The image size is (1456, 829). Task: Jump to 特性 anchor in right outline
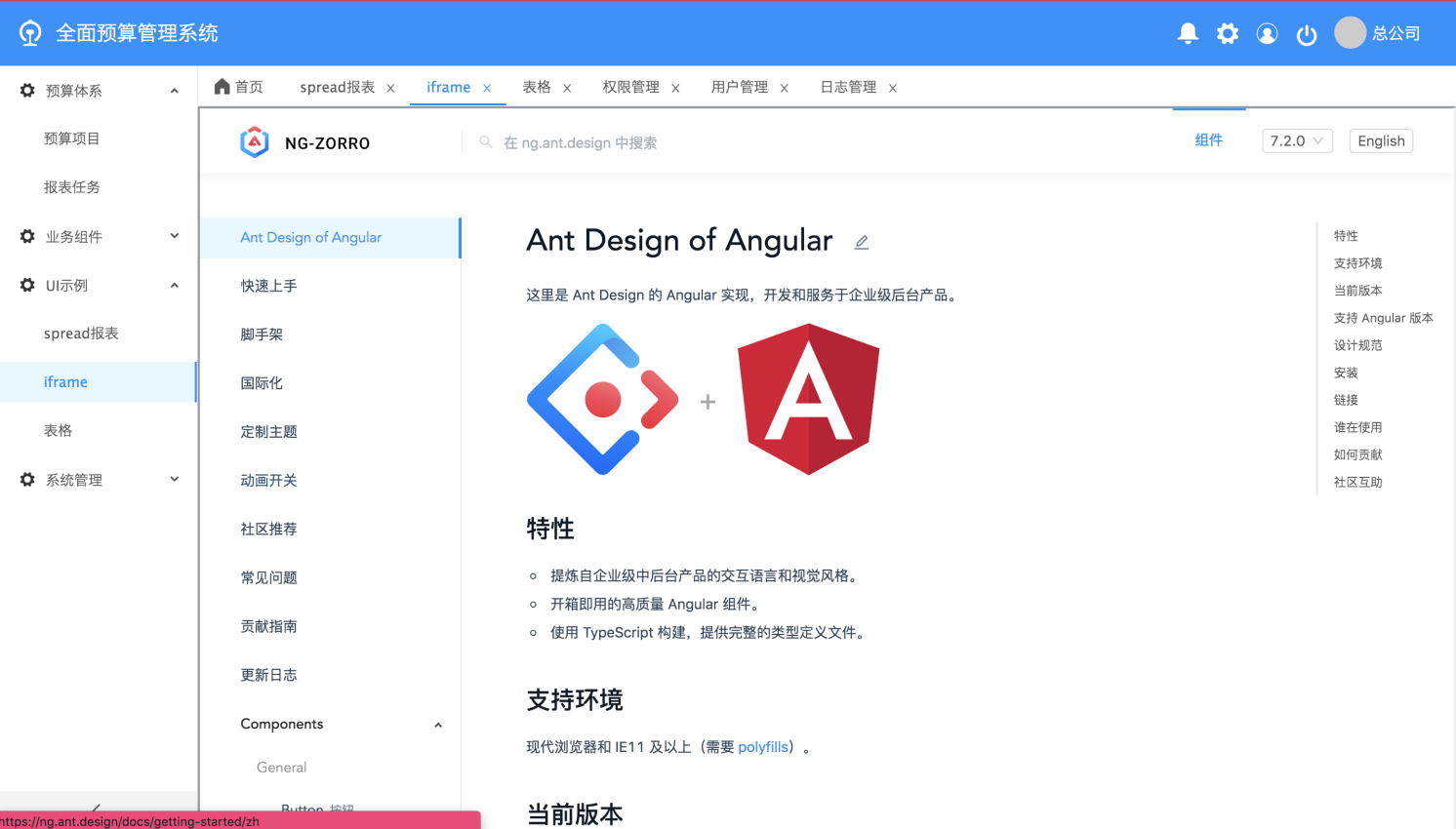click(1346, 236)
